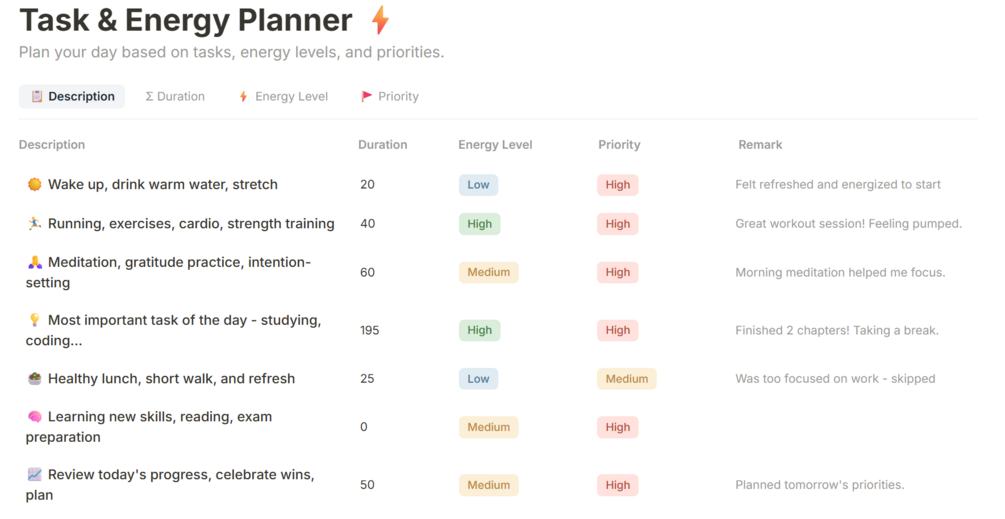The image size is (1005, 519).
Task: Open the Priority view tab
Action: 389,97
